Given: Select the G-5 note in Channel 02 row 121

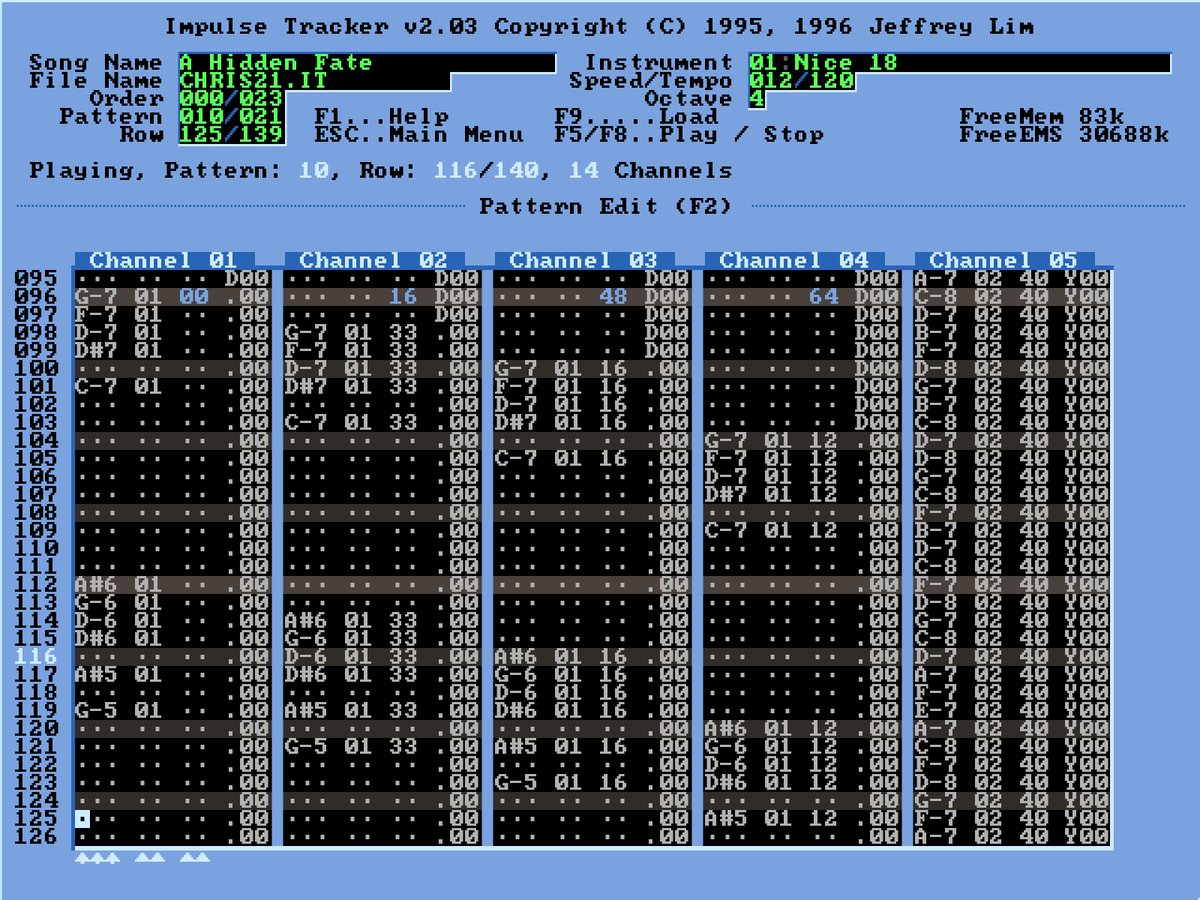Looking at the screenshot, I should [x=307, y=747].
